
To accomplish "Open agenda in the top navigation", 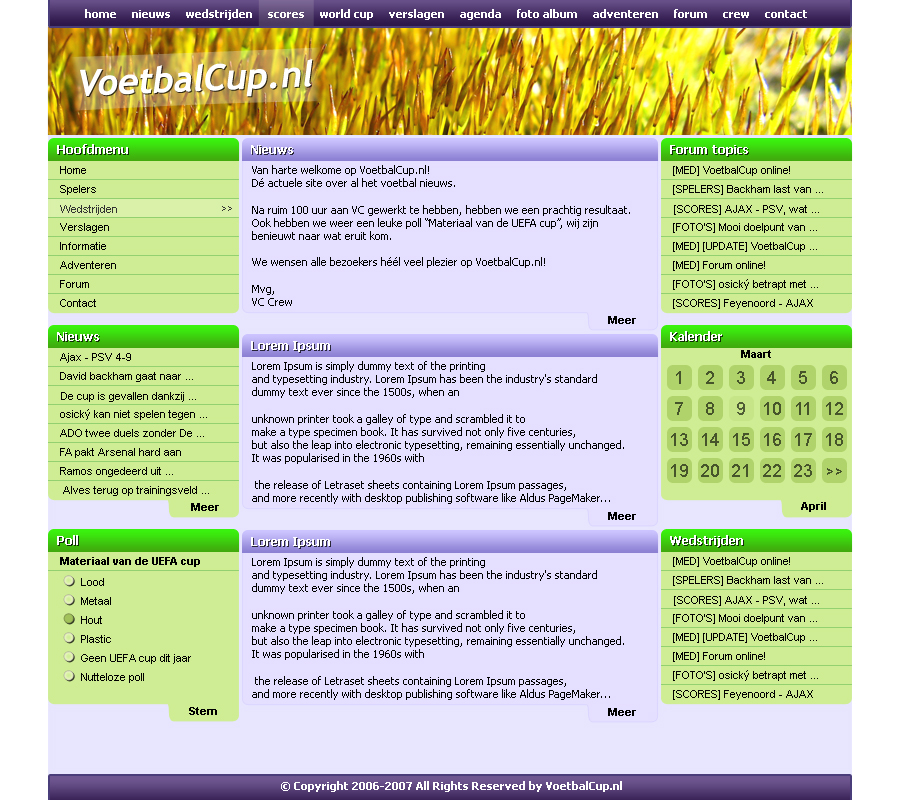I will (480, 14).
